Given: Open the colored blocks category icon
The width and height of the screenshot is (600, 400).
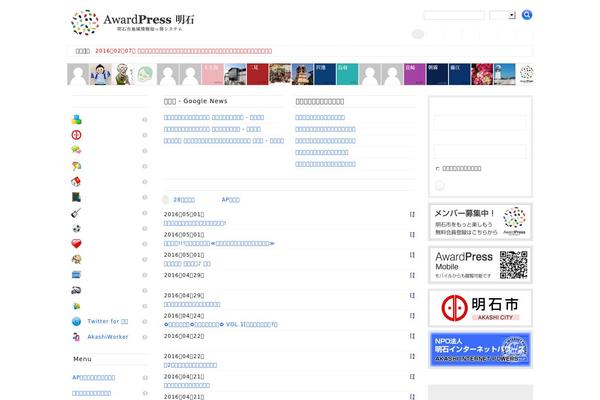Looking at the screenshot, I should pyautogui.click(x=77, y=119).
